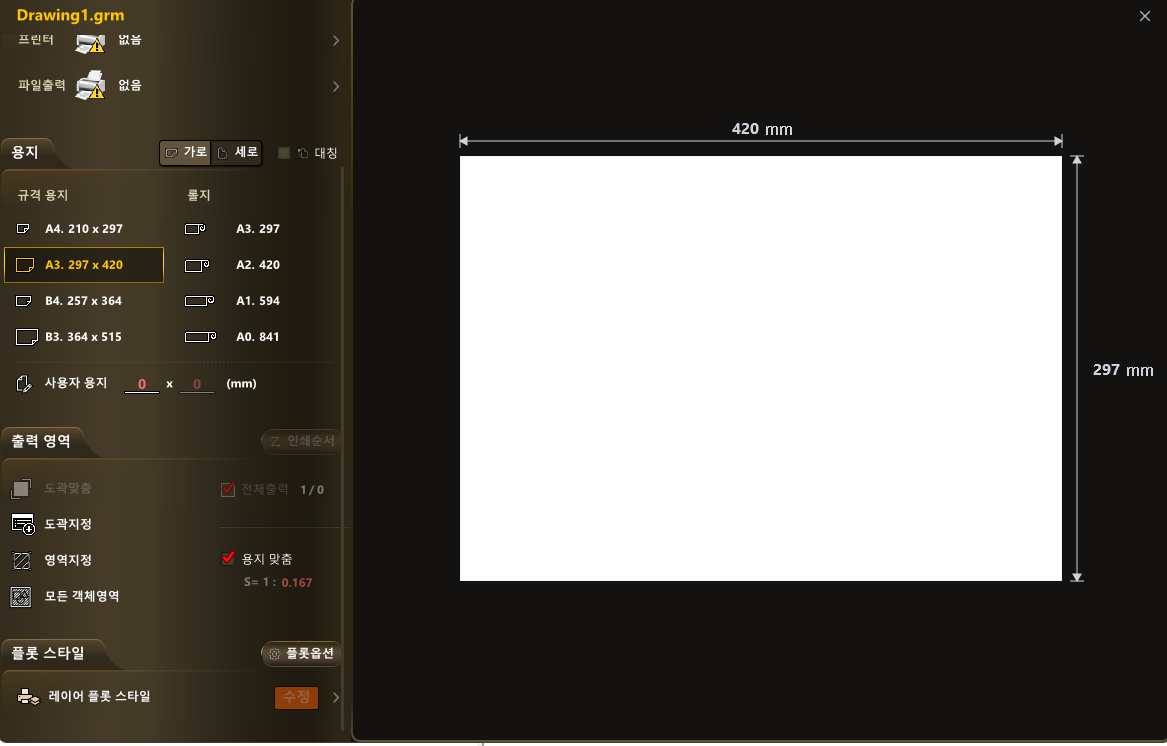This screenshot has height=746, width=1167.
Task: Click the 수정 edit button
Action: (296, 698)
